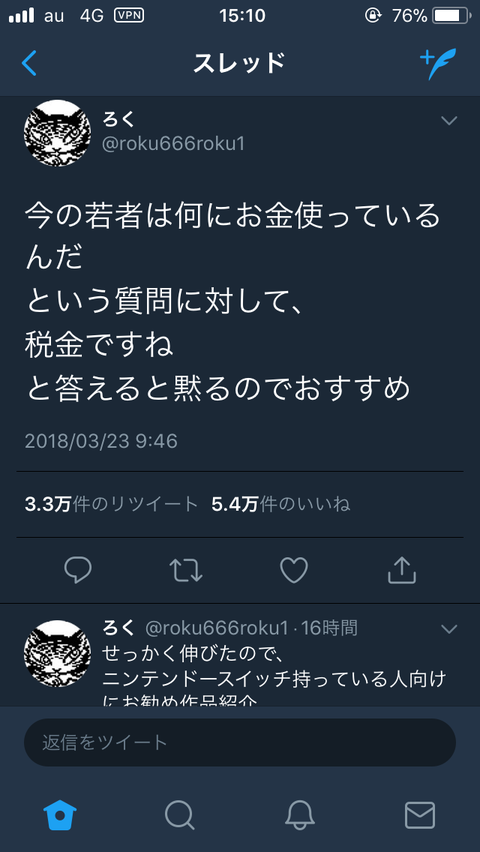Retweet the main tweet

tap(186, 571)
